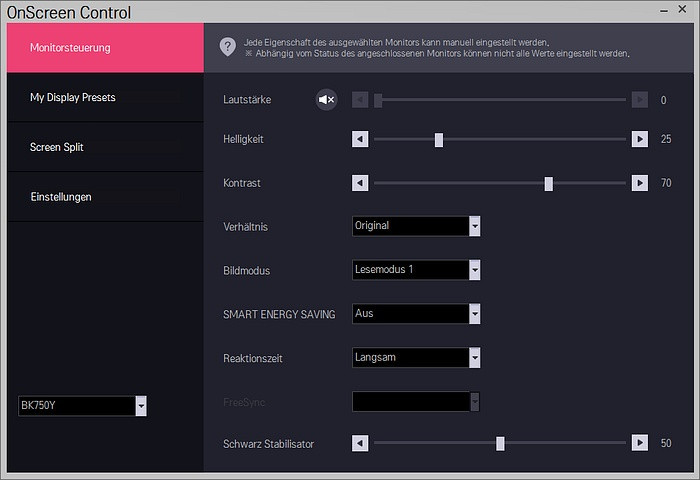Decrease Kontrast with the left arrow

360,183
